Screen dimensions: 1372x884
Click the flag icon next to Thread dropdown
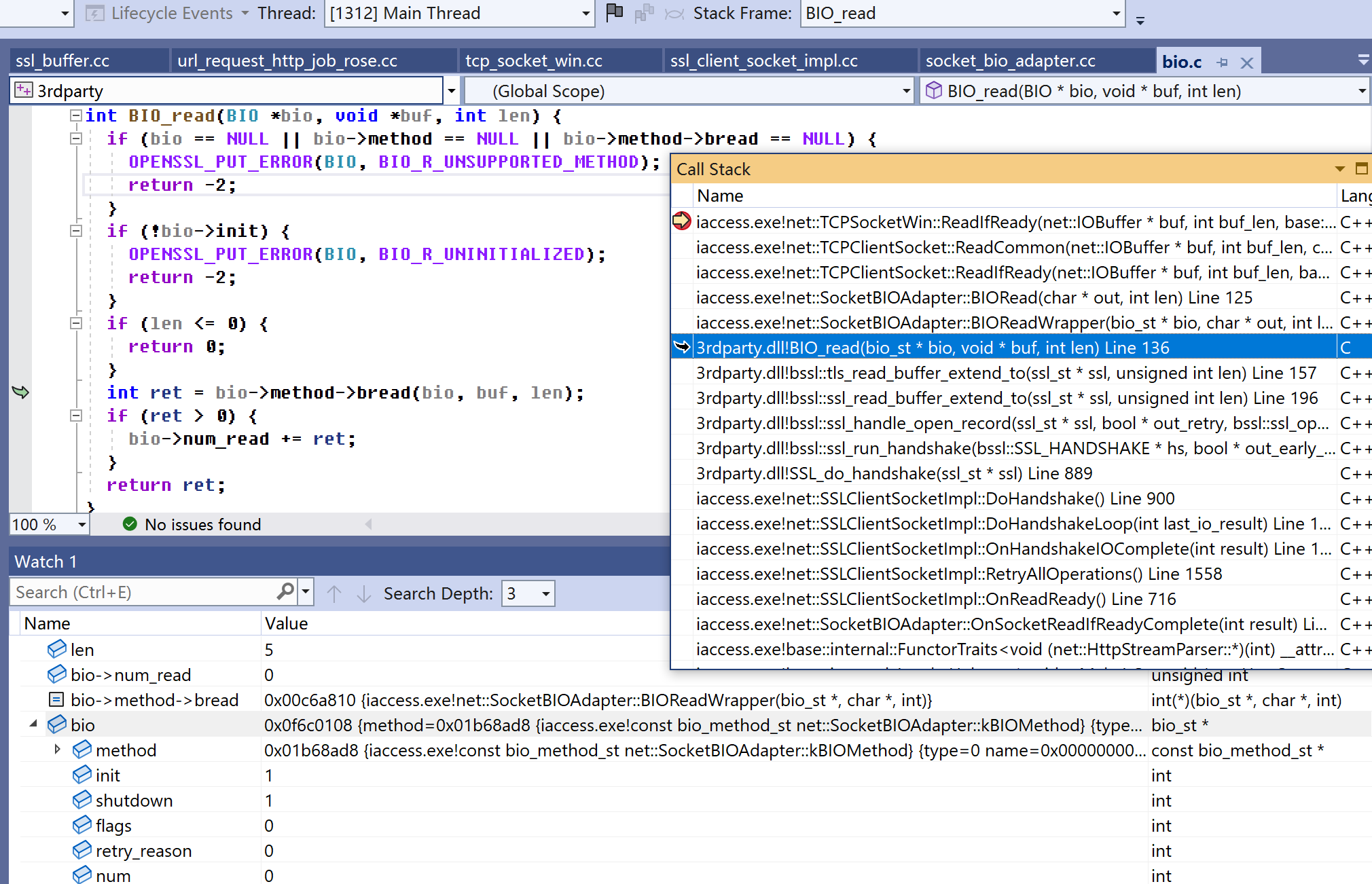coord(614,12)
